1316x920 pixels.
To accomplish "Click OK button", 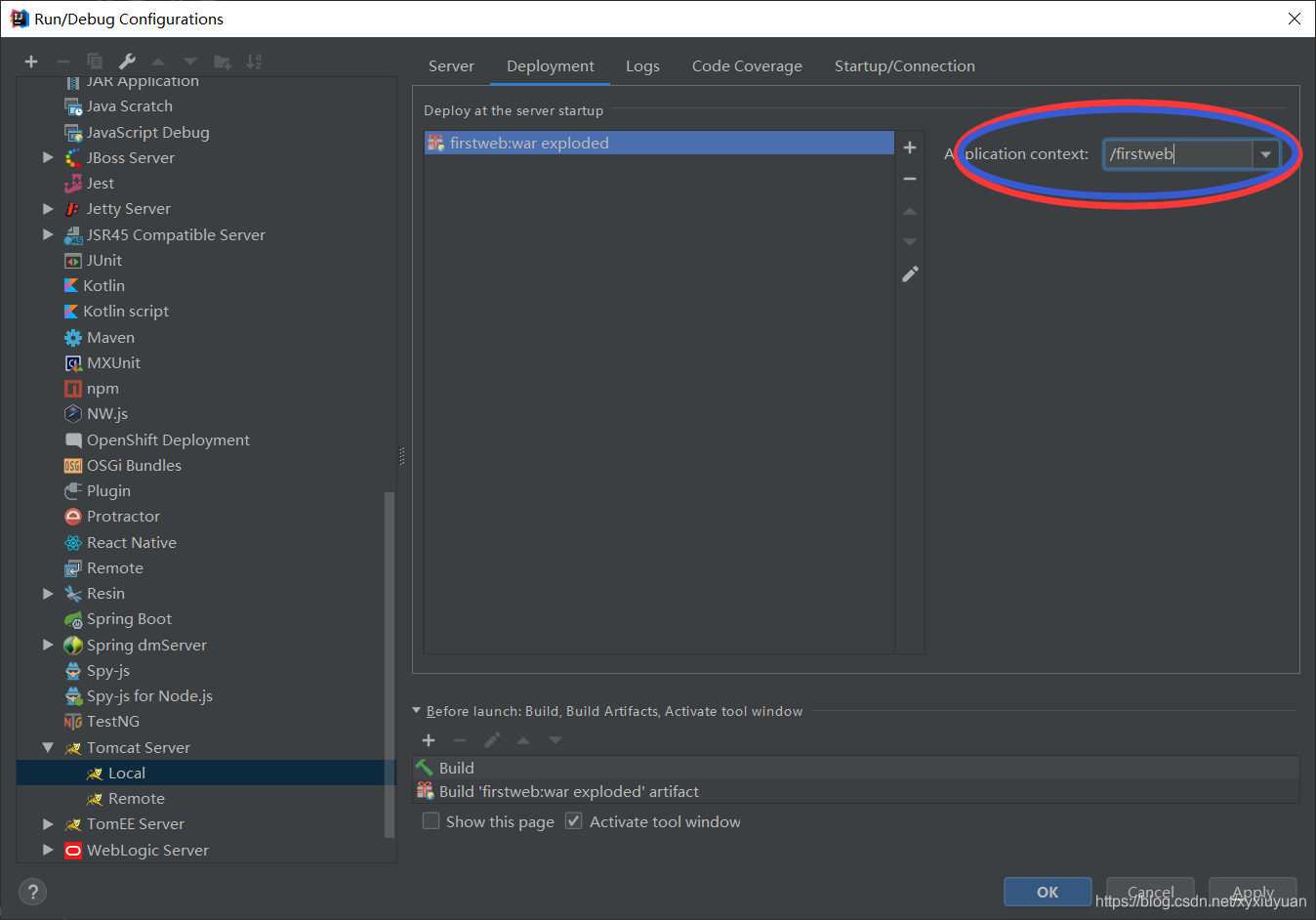I will tap(1048, 892).
